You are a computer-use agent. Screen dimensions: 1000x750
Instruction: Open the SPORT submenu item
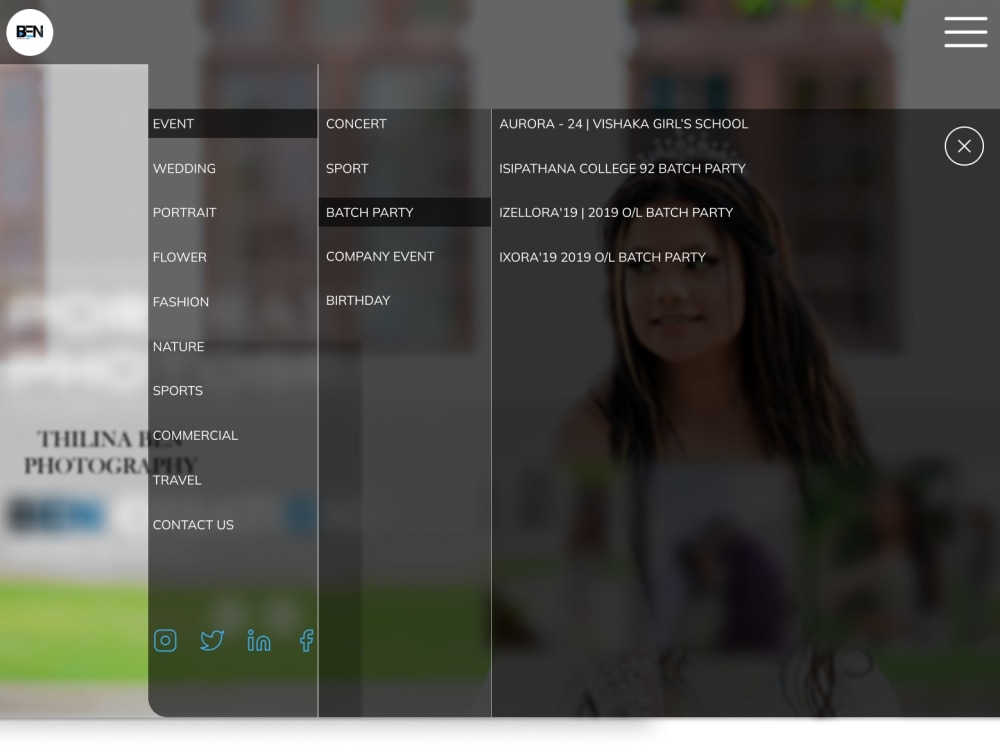tap(347, 168)
